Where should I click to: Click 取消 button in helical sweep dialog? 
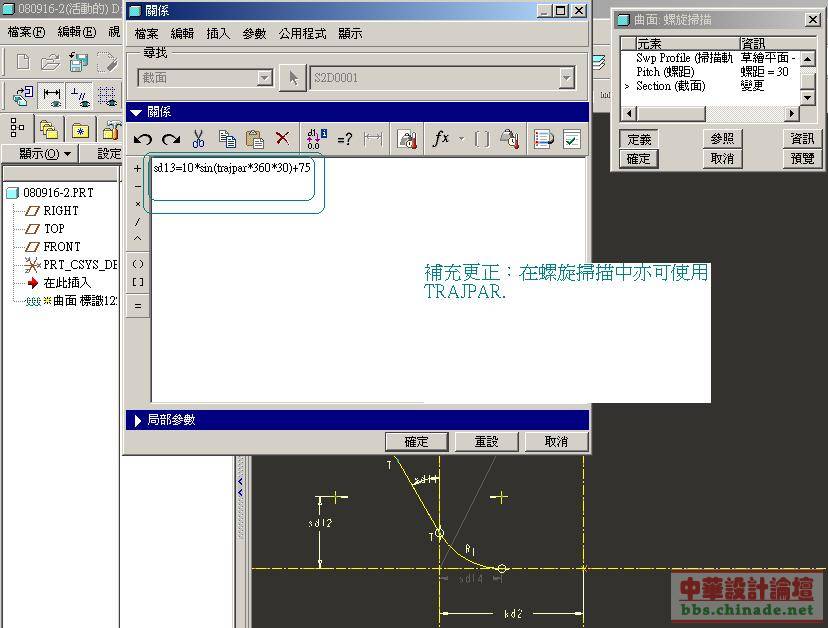click(x=722, y=159)
